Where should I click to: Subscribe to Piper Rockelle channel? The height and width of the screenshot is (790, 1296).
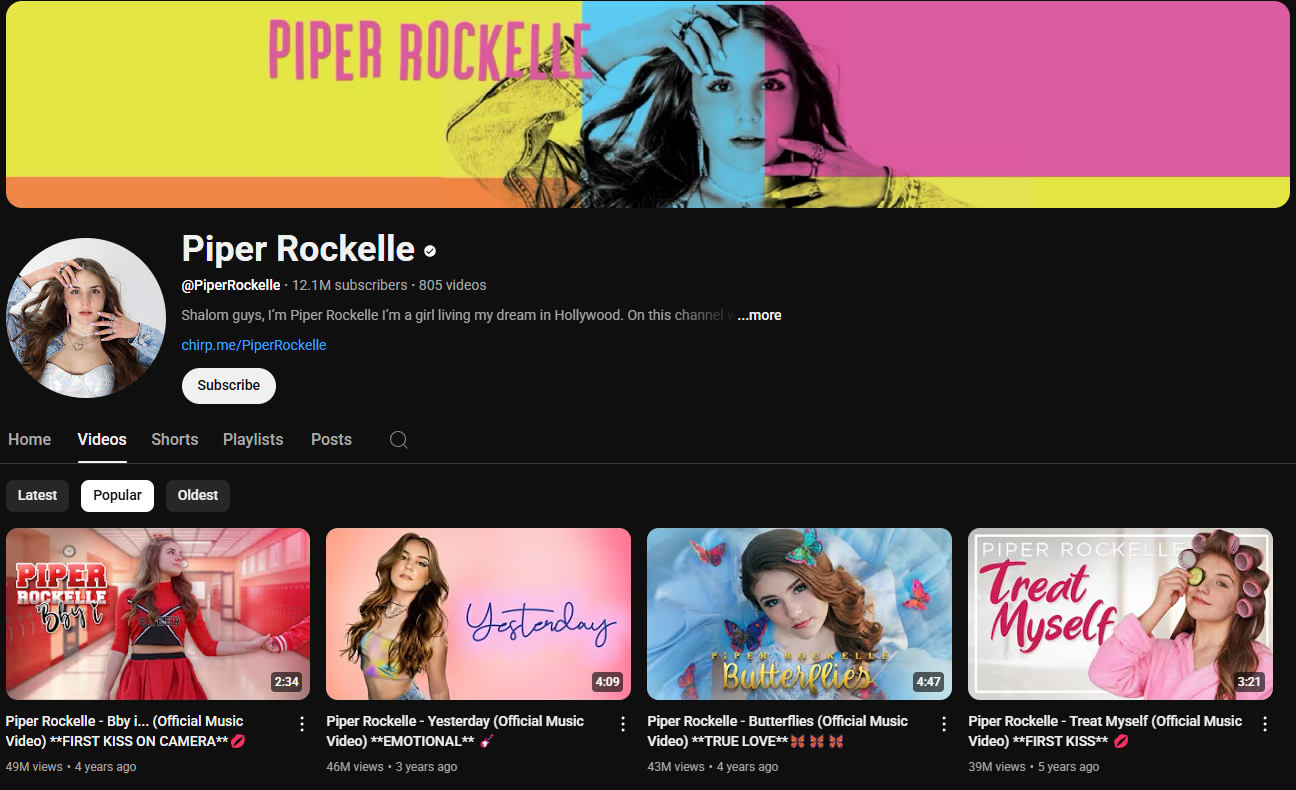[229, 385]
